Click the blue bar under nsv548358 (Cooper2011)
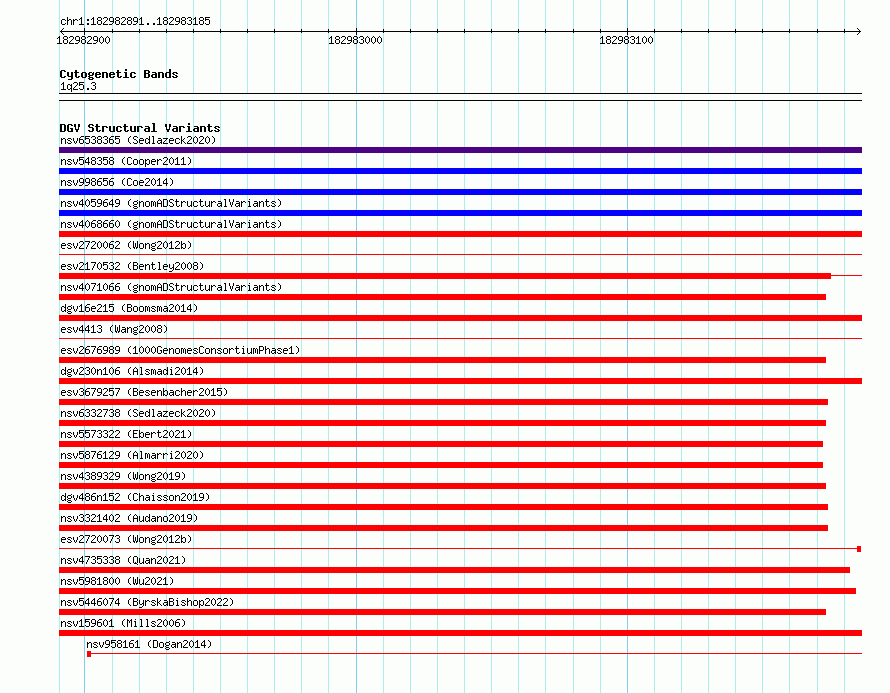The height and width of the screenshot is (693, 890). point(460,171)
